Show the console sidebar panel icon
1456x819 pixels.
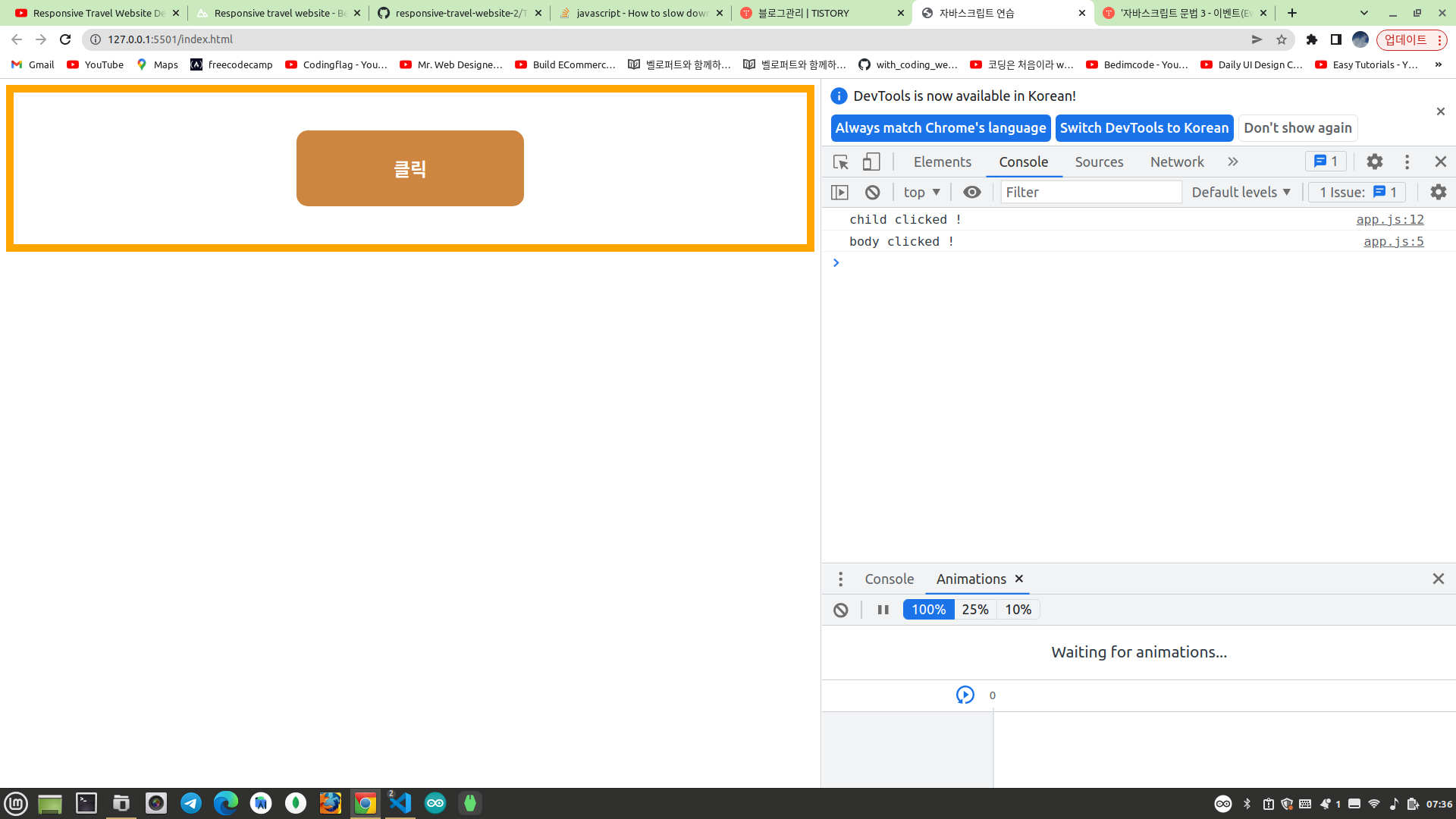click(839, 193)
